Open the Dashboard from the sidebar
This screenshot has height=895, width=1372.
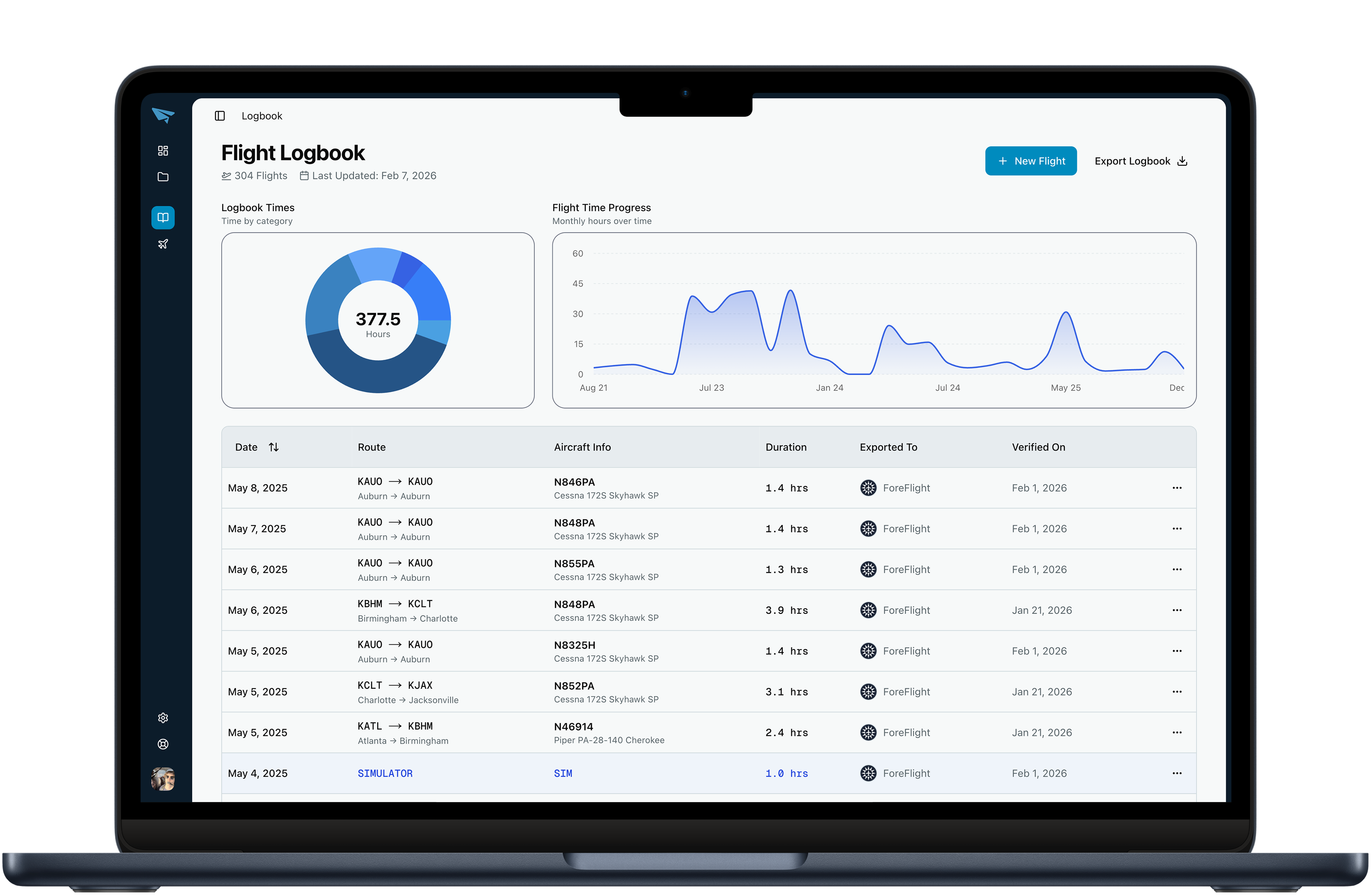[x=163, y=150]
